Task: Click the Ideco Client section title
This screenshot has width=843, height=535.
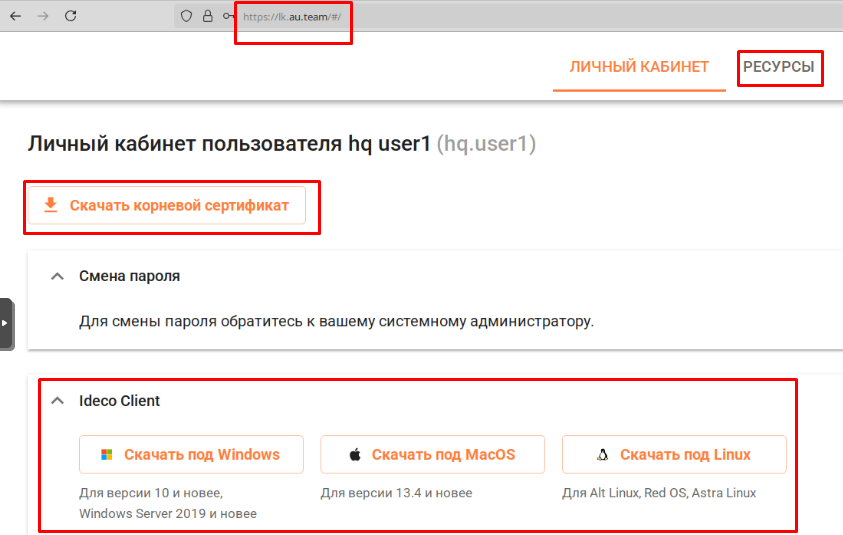Action: (119, 401)
